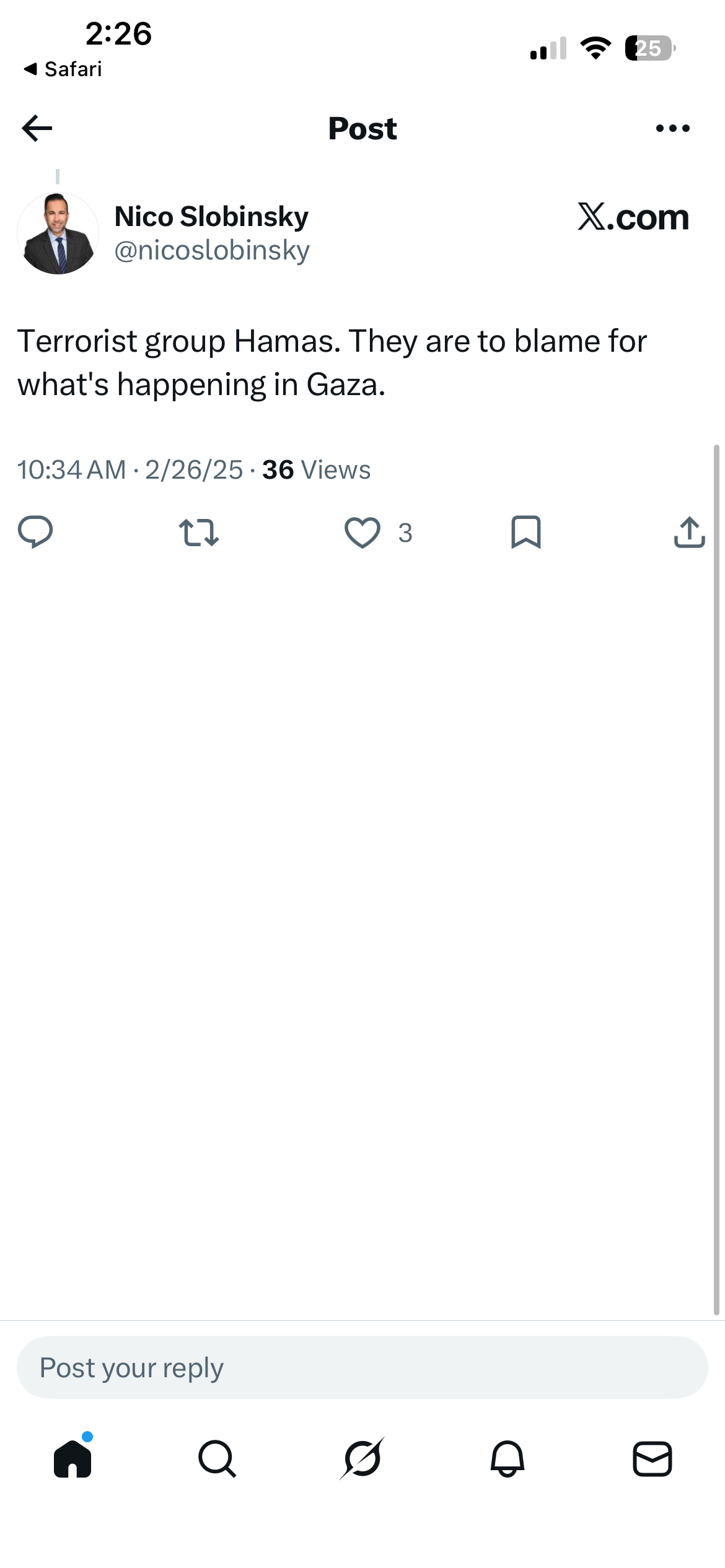The image size is (725, 1568).
Task: Tap the share upload icon
Action: (689, 532)
